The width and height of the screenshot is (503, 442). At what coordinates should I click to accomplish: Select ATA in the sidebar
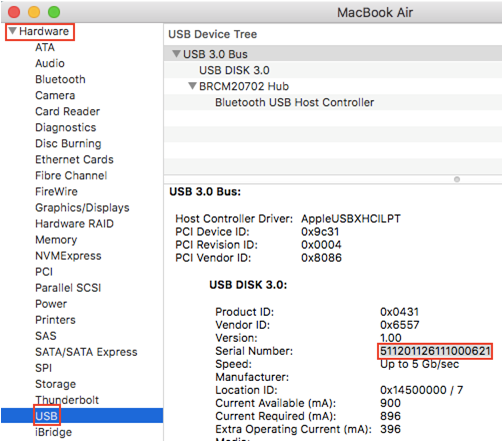[x=45, y=47]
